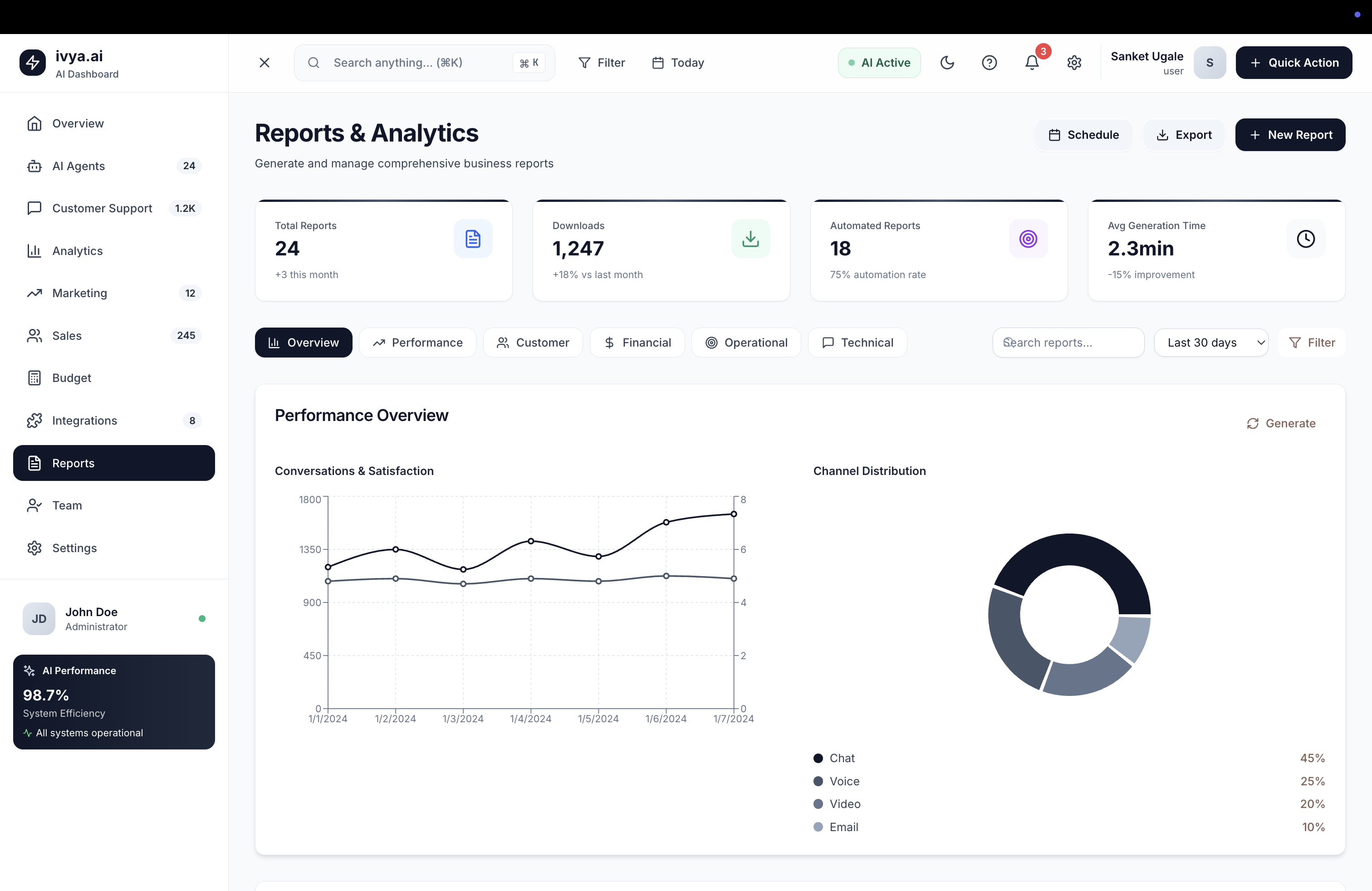Open the Last 30 days dropdown
1372x891 pixels.
tap(1210, 343)
